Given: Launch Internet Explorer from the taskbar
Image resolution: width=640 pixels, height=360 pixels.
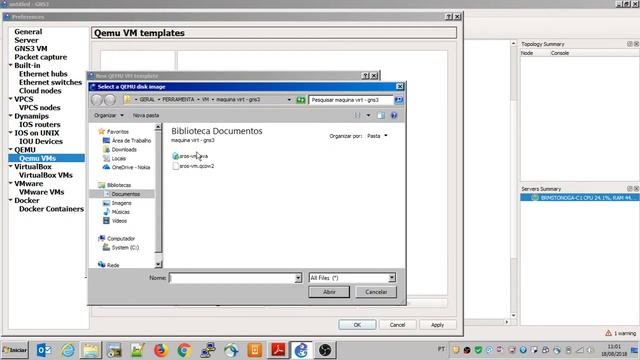Looking at the screenshot, I should [68, 350].
